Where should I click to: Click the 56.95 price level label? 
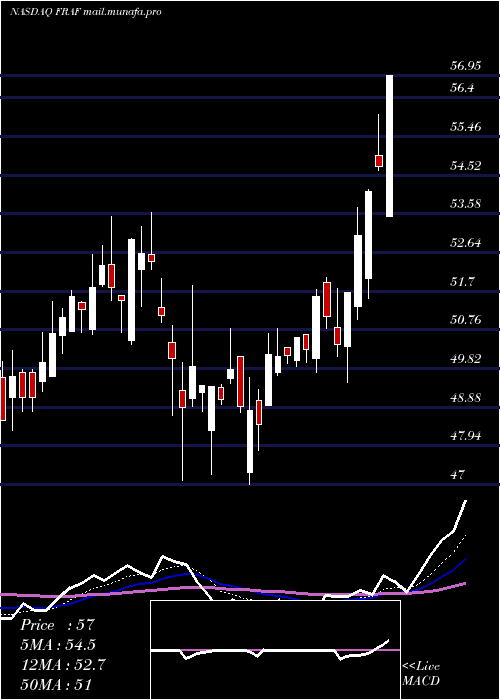point(465,66)
